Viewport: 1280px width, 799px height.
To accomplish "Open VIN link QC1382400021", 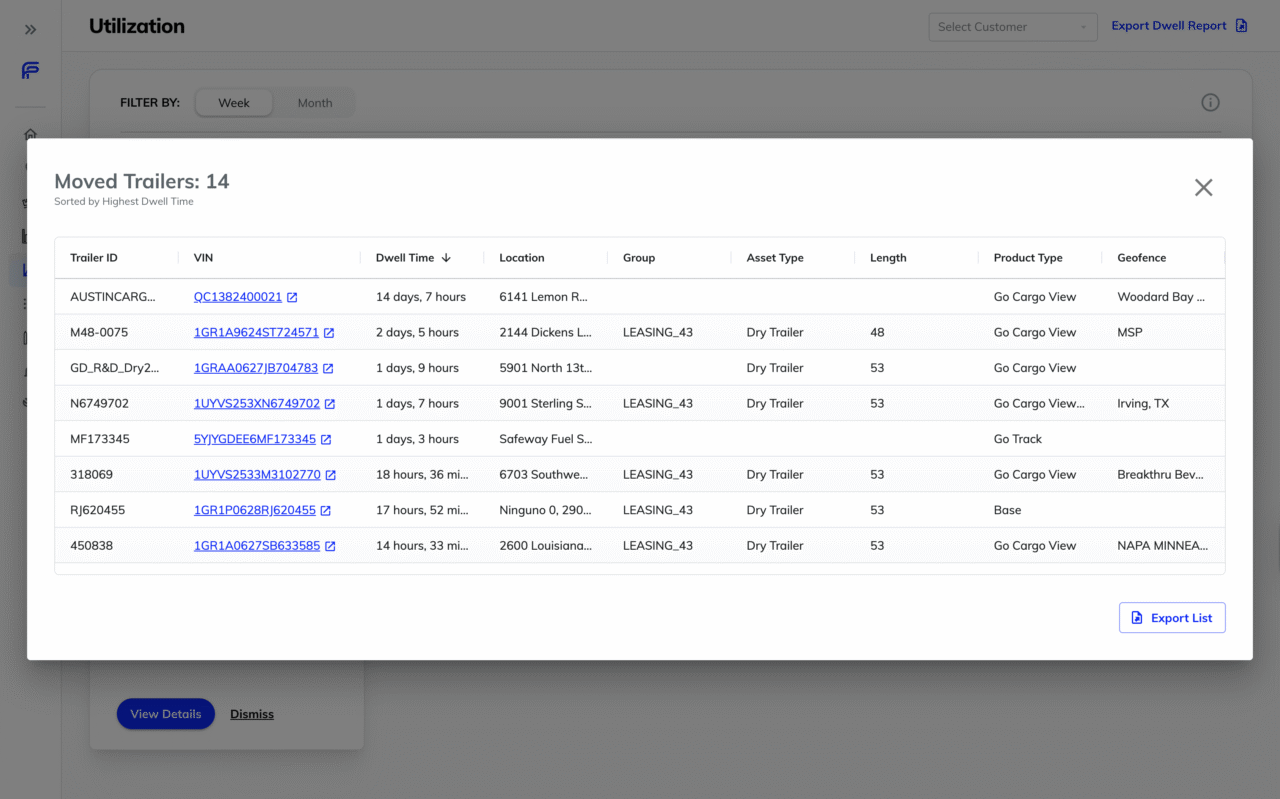I will coord(238,297).
